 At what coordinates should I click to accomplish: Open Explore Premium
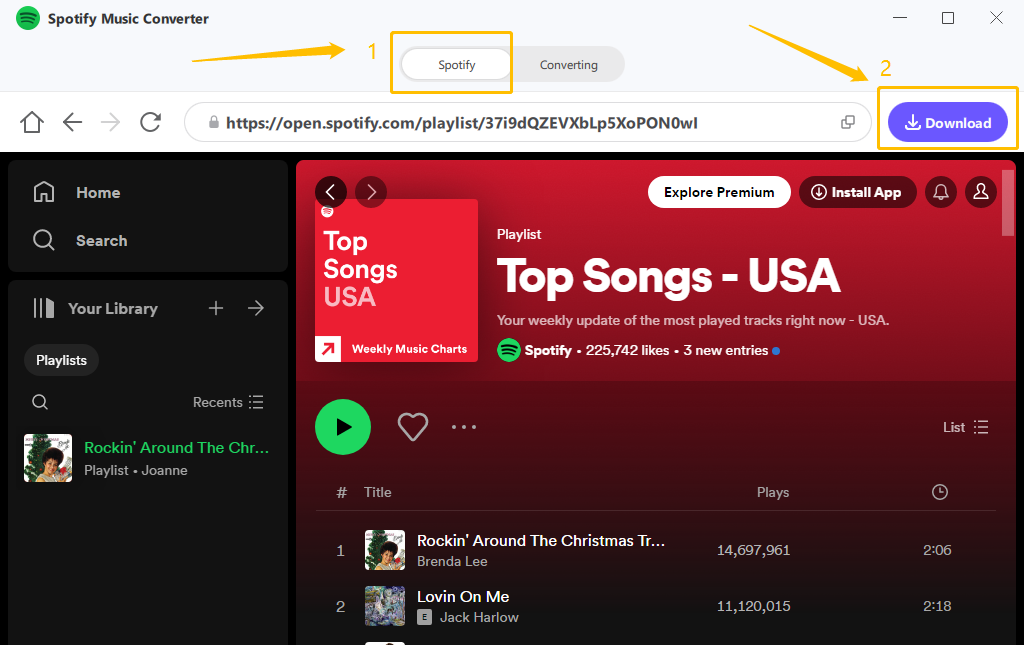coord(719,191)
